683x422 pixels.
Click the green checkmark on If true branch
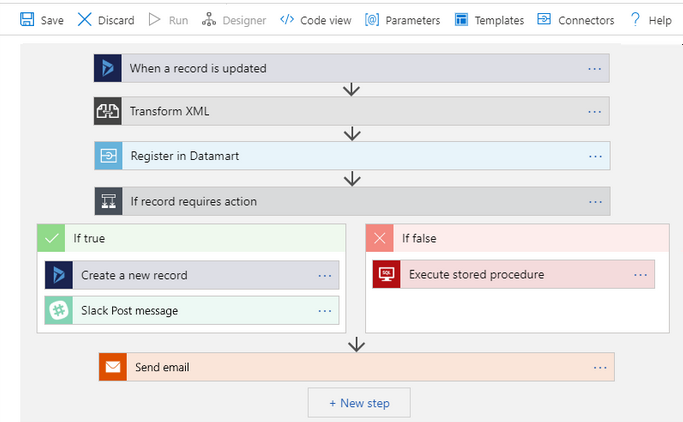click(x=51, y=238)
